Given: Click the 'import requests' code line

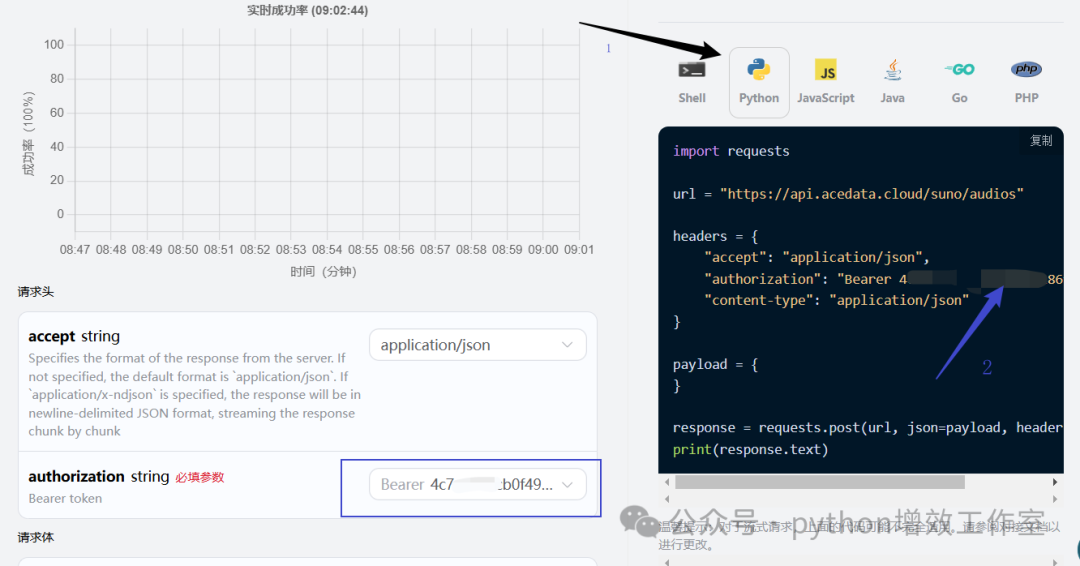Looking at the screenshot, I should 731,151.
